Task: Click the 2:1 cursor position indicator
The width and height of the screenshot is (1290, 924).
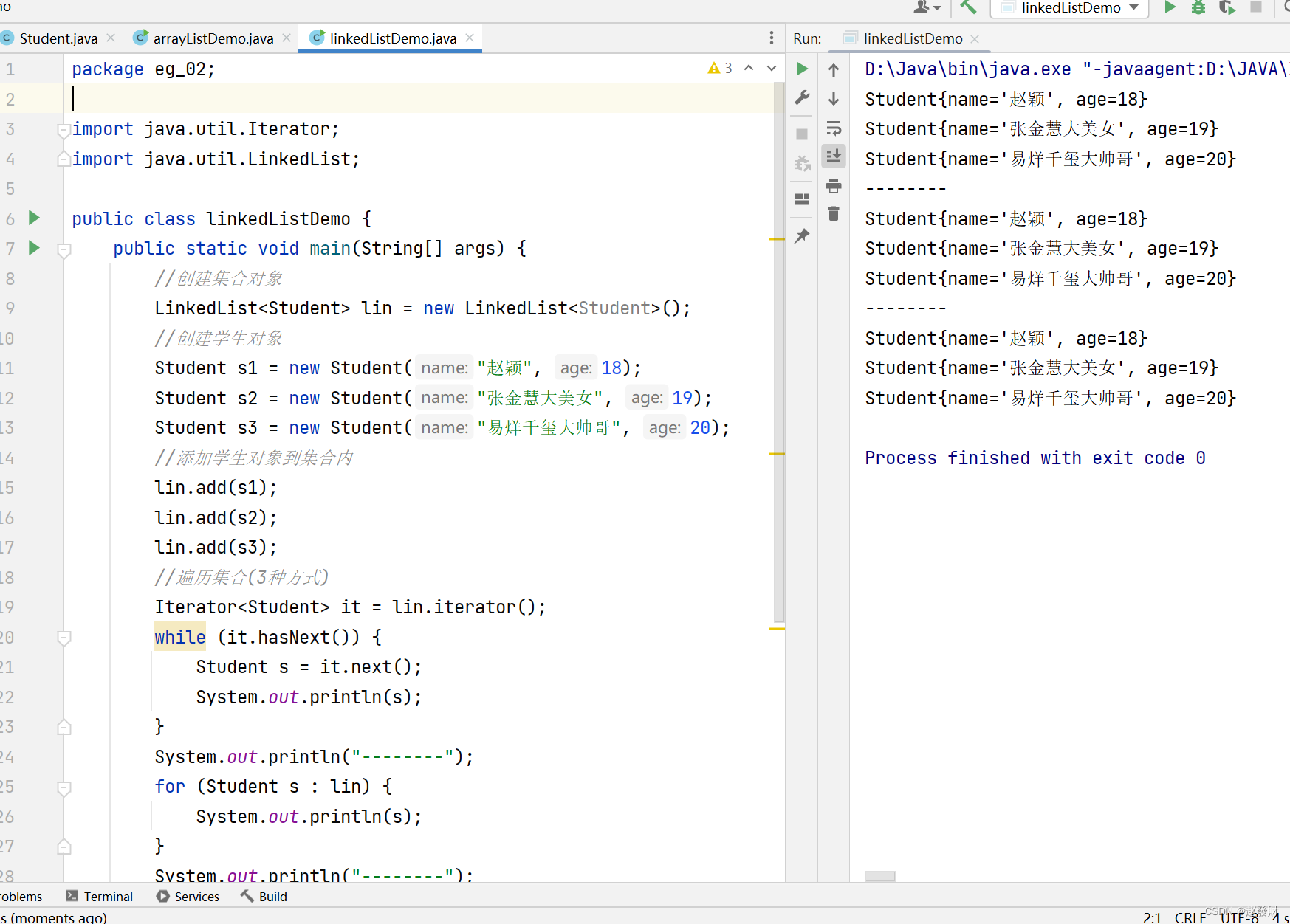Action: pyautogui.click(x=1152, y=917)
